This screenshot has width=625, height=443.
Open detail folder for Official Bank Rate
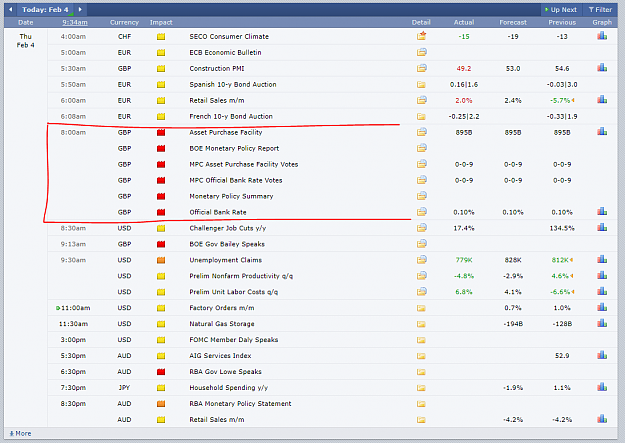coord(421,212)
